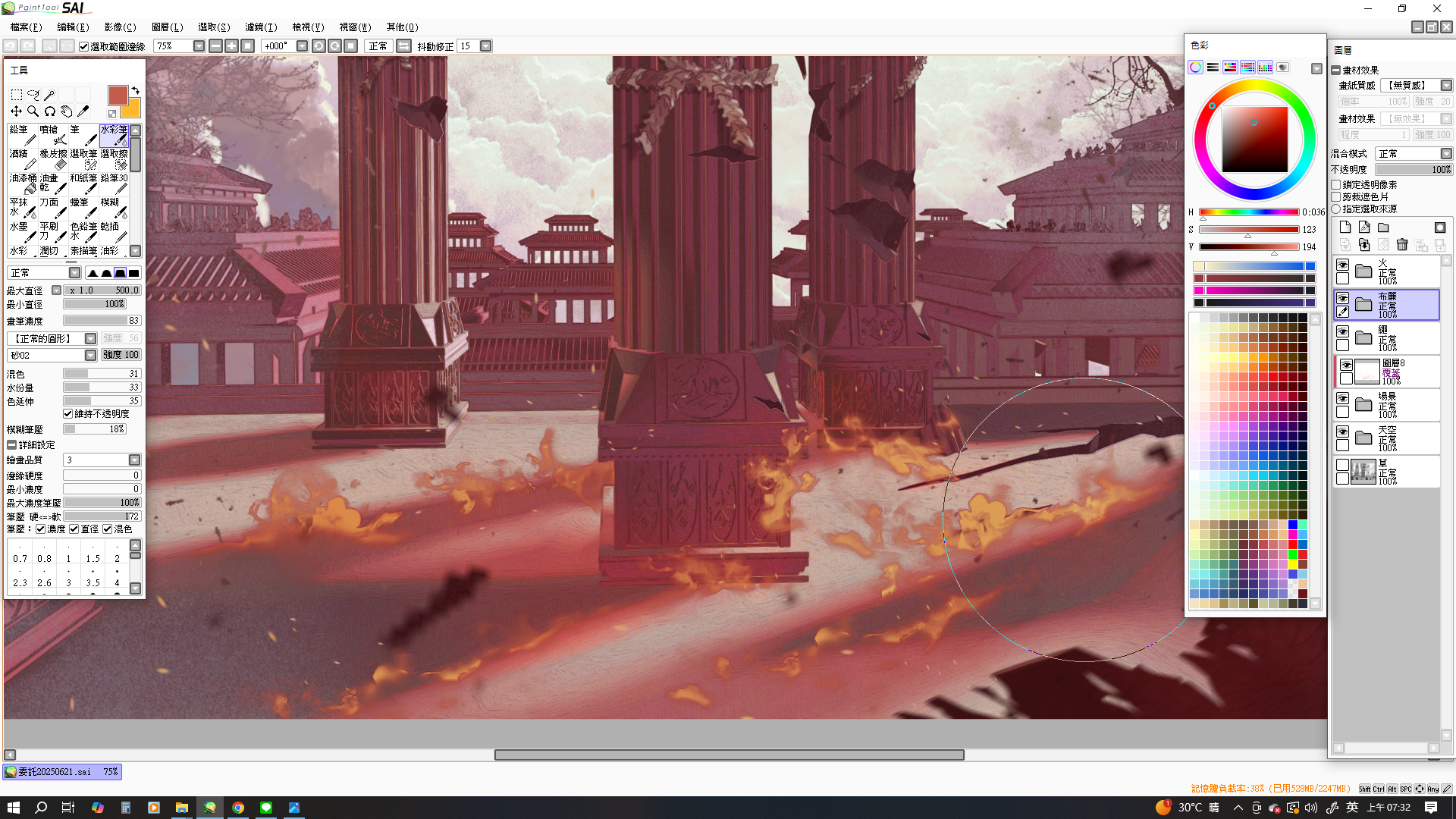
Task: Select the eyedropper tool
Action: 83,111
